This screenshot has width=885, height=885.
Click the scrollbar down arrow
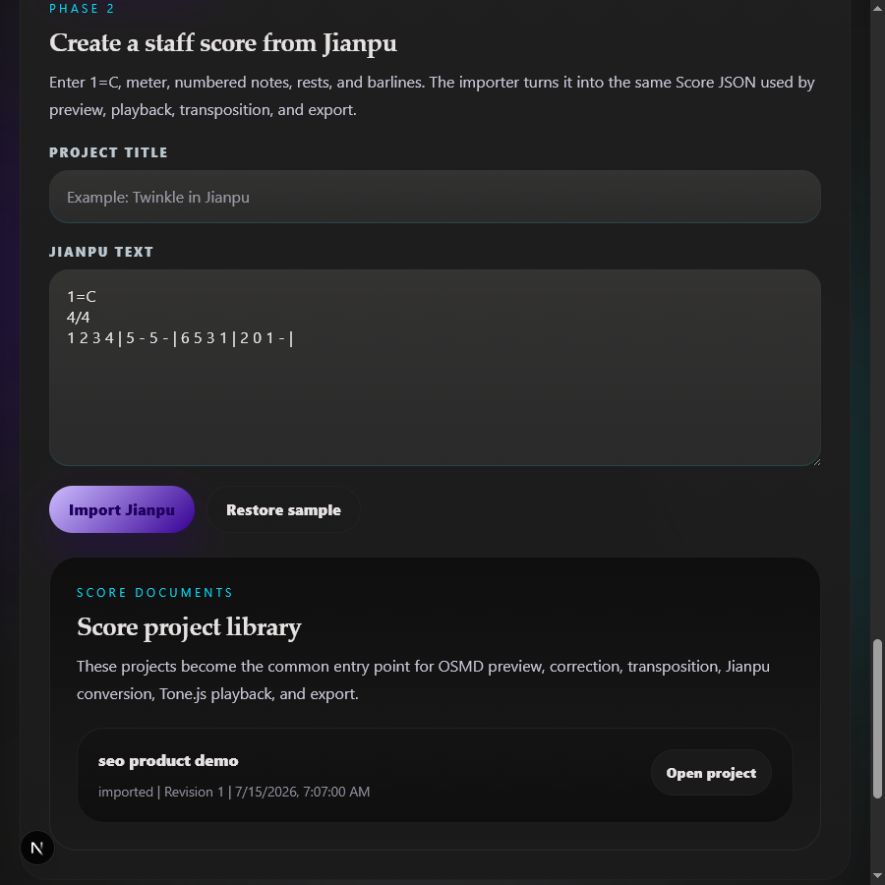click(877, 877)
